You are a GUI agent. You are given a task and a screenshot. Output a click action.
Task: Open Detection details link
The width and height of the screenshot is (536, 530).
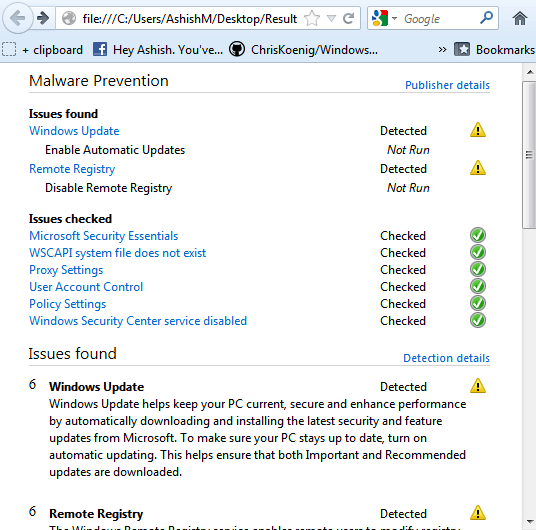click(x=446, y=358)
